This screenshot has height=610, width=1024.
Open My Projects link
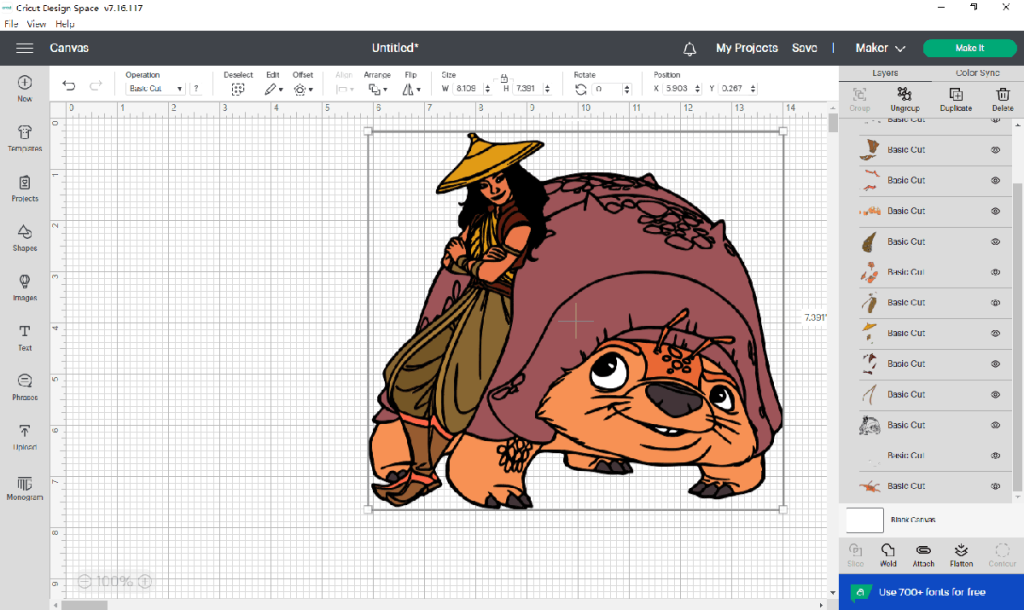(x=746, y=48)
